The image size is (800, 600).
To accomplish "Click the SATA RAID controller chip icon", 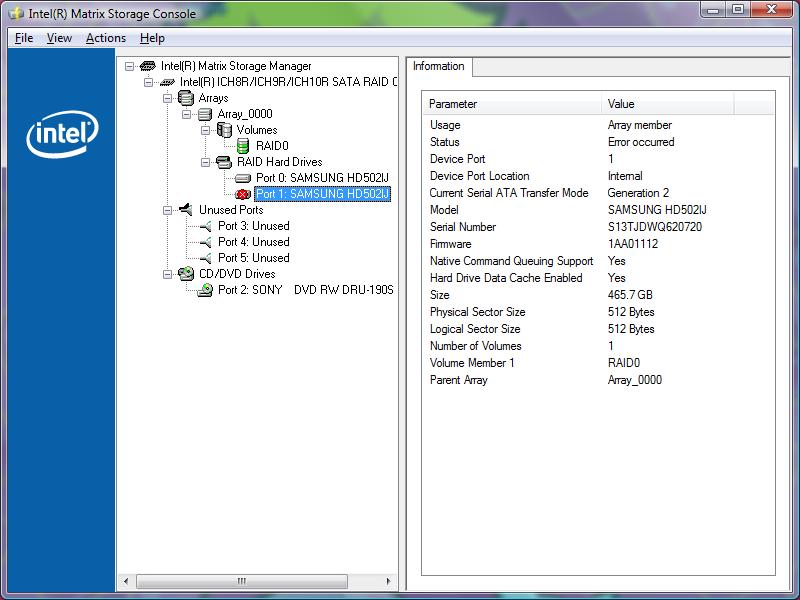I will [167, 82].
